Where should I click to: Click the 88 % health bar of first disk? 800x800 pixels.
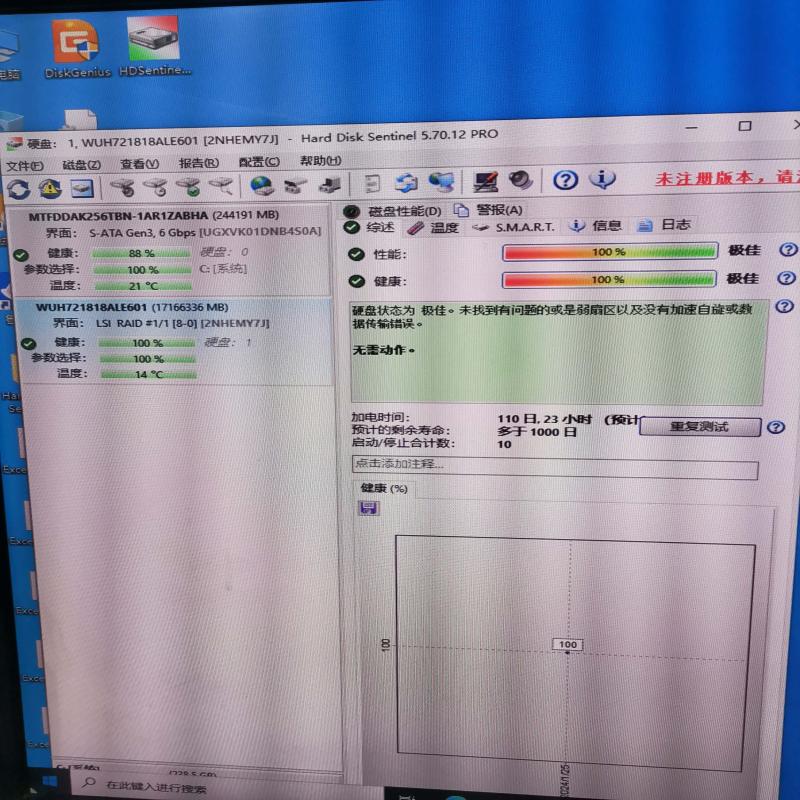(x=141, y=253)
